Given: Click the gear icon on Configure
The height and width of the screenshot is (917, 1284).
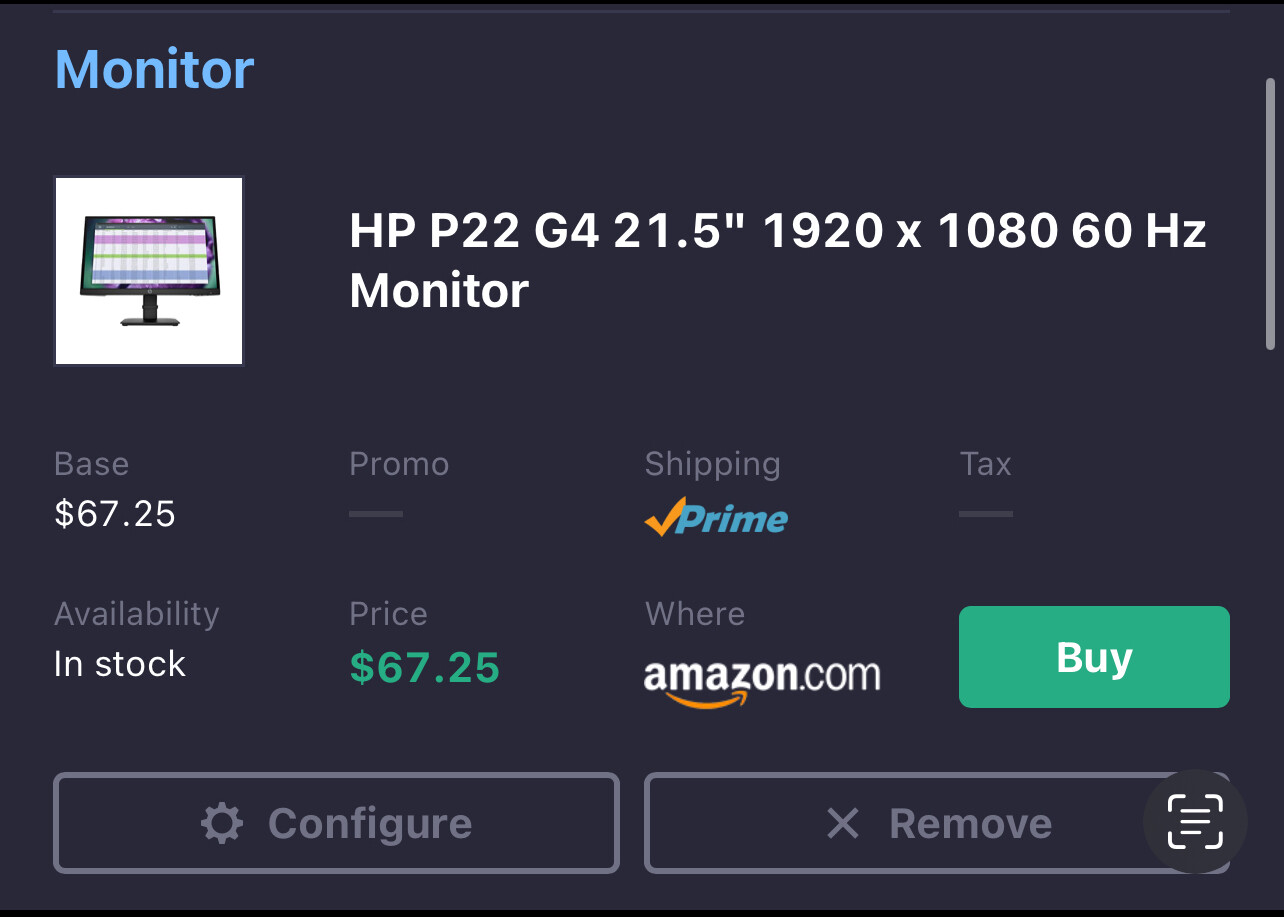Looking at the screenshot, I should click(222, 824).
